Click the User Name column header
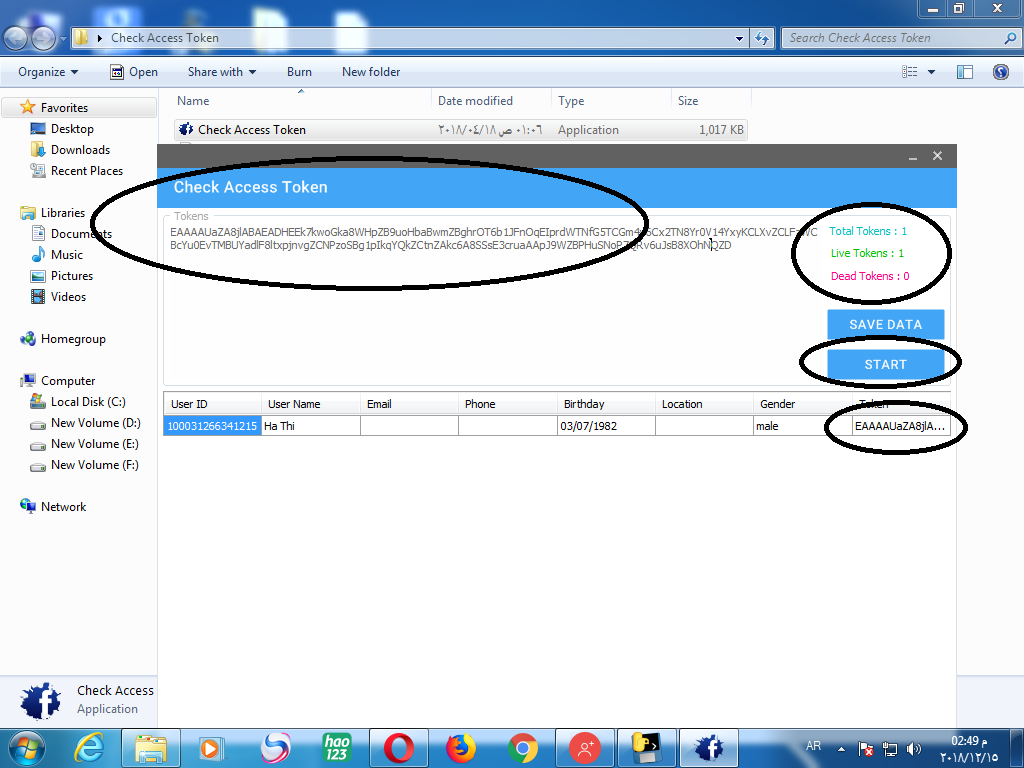The height and width of the screenshot is (768, 1024). coord(311,404)
